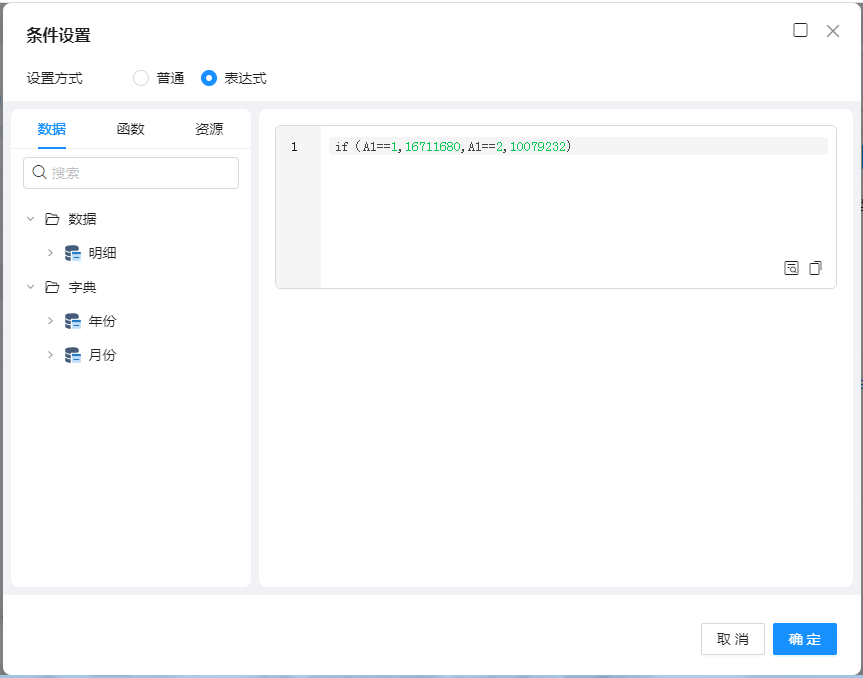Click the expression preview icon in editor
Viewport: 863px width, 678px height.
tap(791, 268)
